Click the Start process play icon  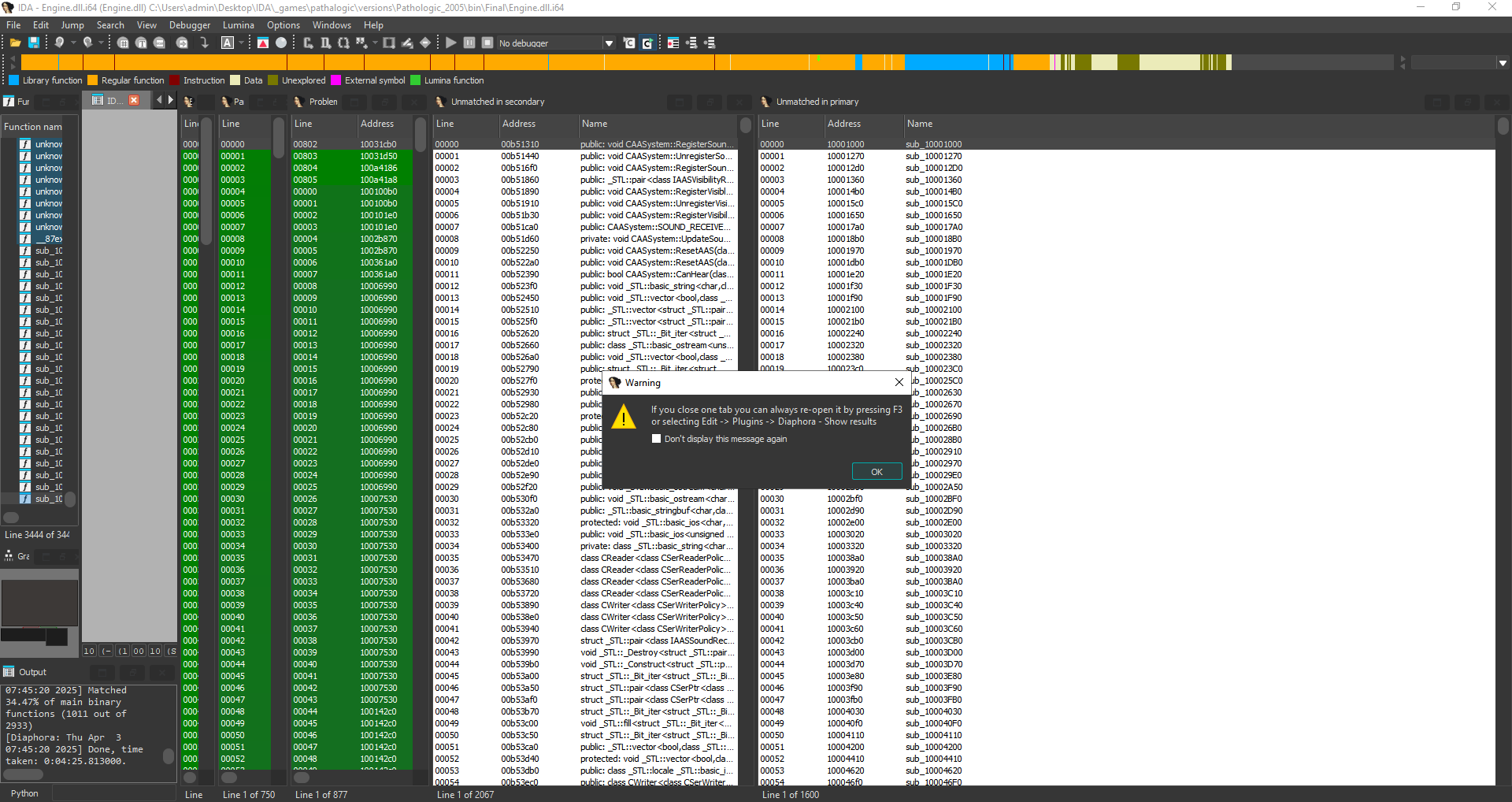(450, 43)
